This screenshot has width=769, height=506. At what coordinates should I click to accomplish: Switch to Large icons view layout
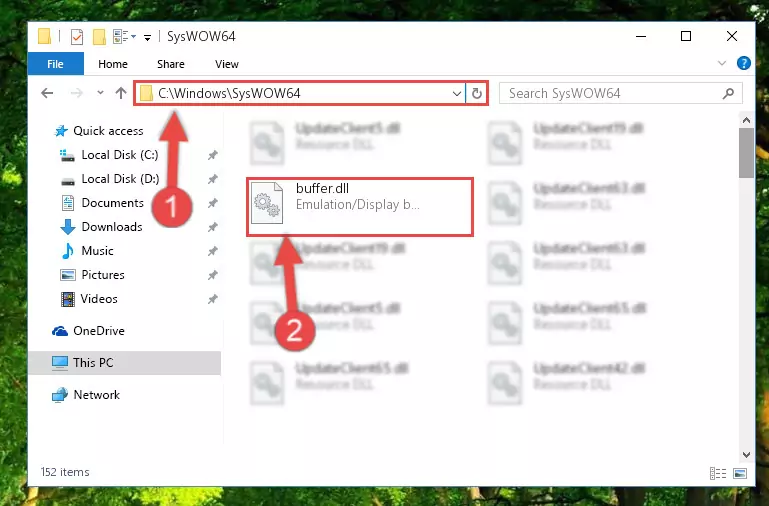coord(740,473)
